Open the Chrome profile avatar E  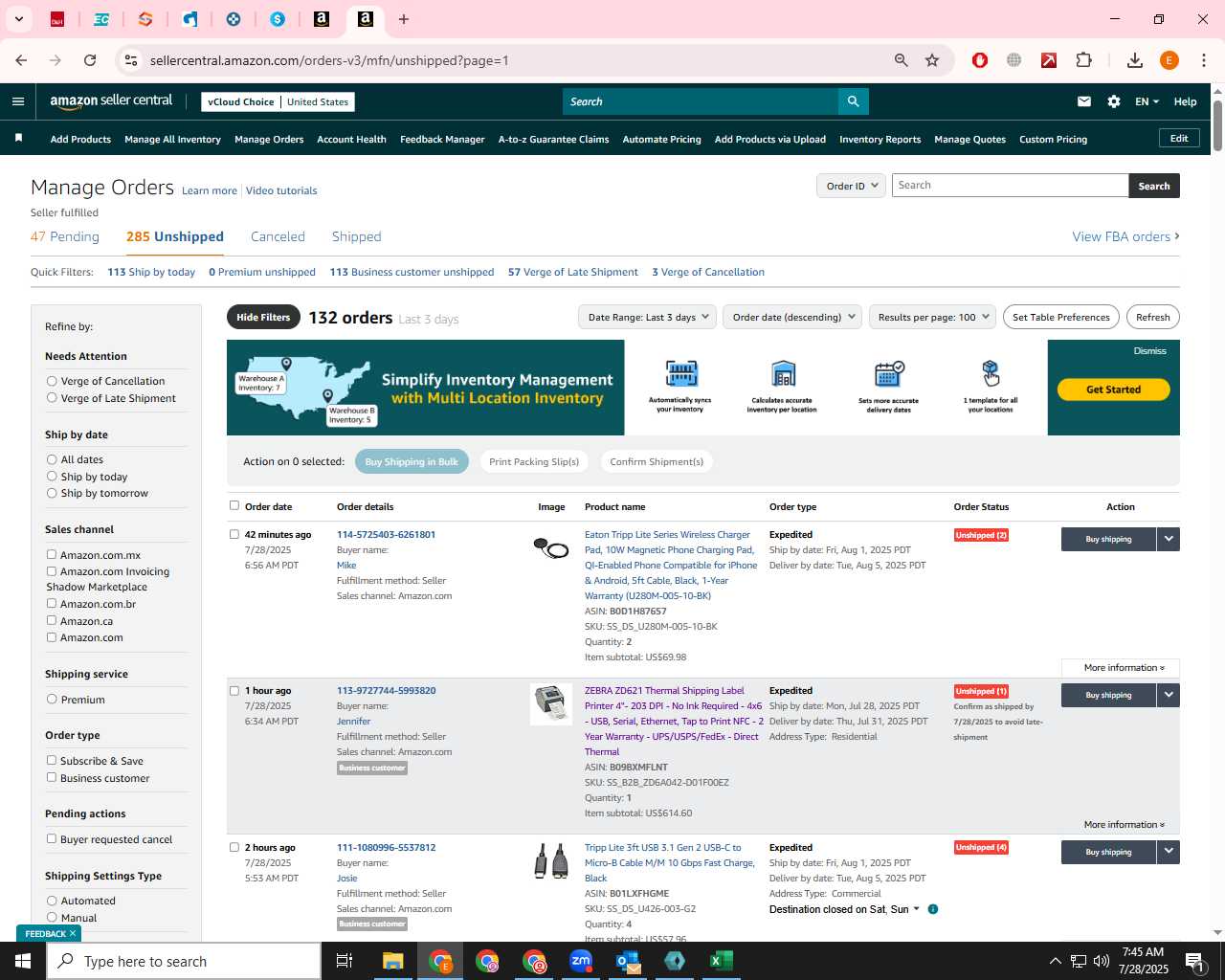pyautogui.click(x=1169, y=60)
